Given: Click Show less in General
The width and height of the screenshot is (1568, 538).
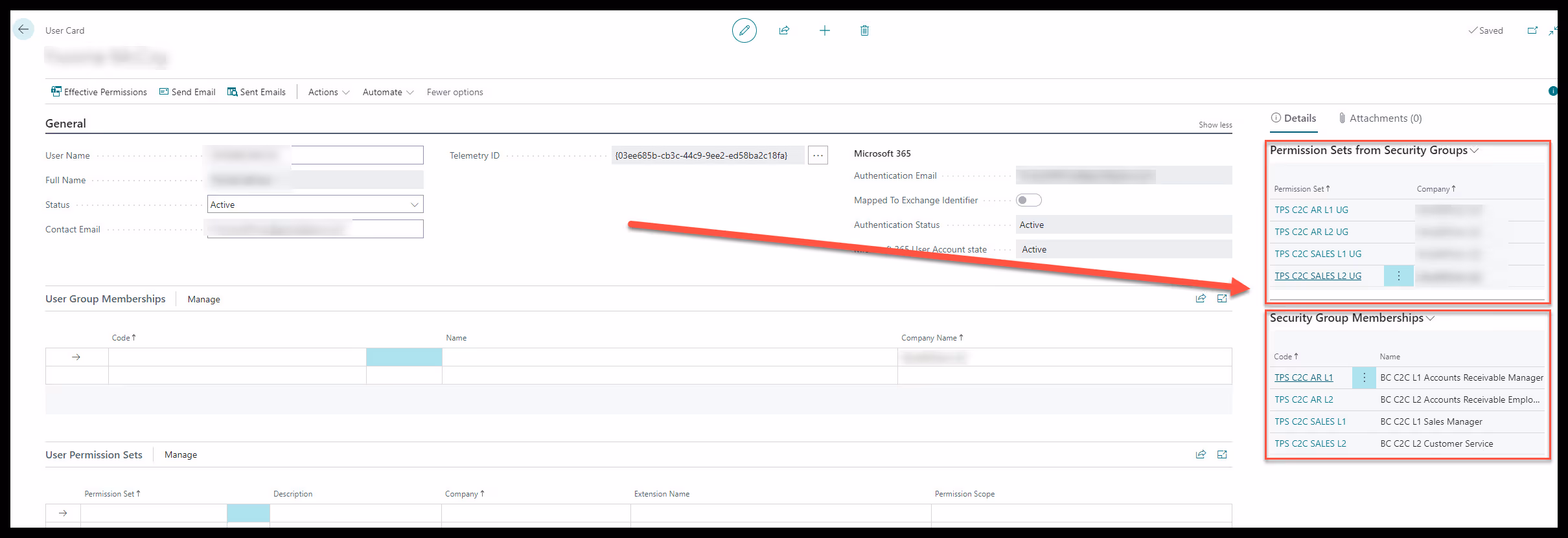Looking at the screenshot, I should point(1215,125).
